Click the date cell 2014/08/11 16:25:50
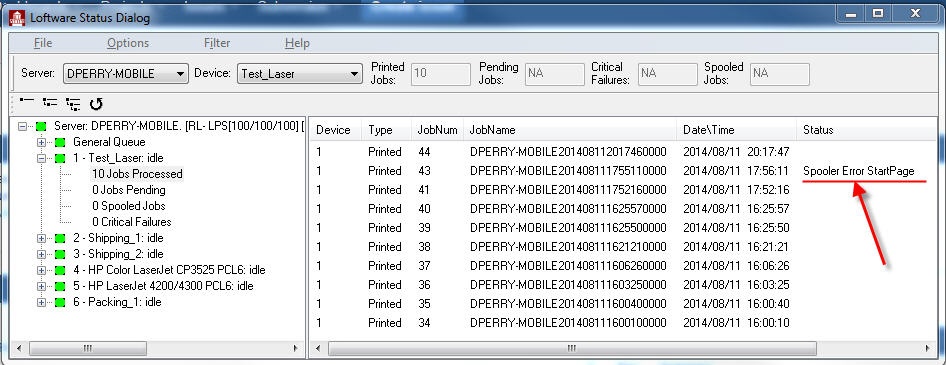The width and height of the screenshot is (946, 365). point(736,228)
